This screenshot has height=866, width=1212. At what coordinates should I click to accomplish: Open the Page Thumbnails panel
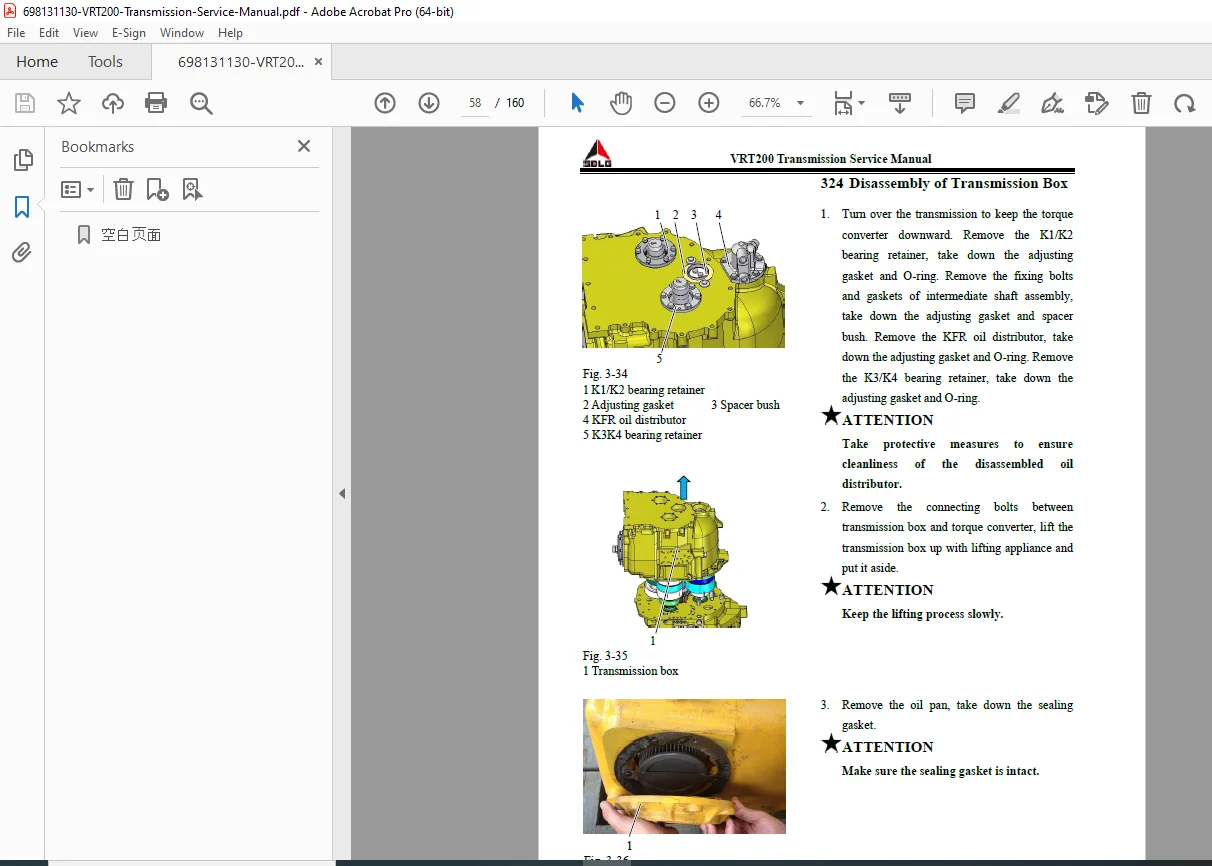pyautogui.click(x=22, y=160)
